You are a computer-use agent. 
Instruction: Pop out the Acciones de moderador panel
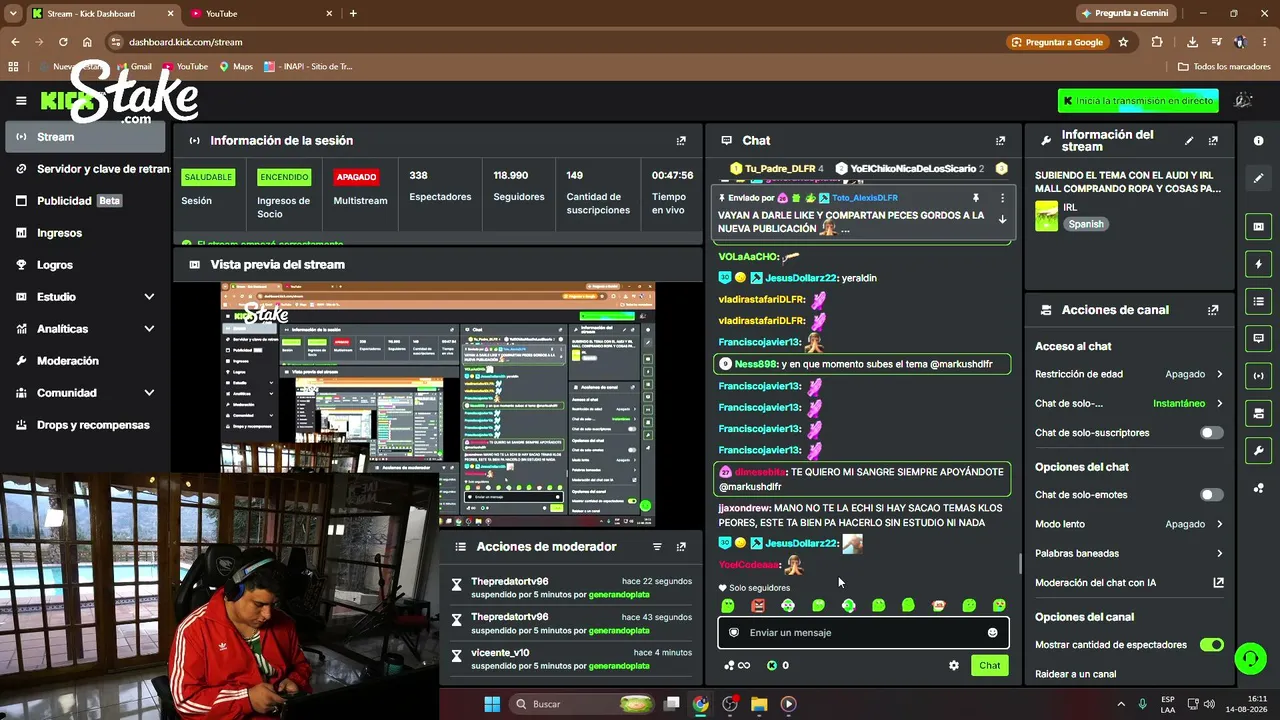tap(681, 547)
